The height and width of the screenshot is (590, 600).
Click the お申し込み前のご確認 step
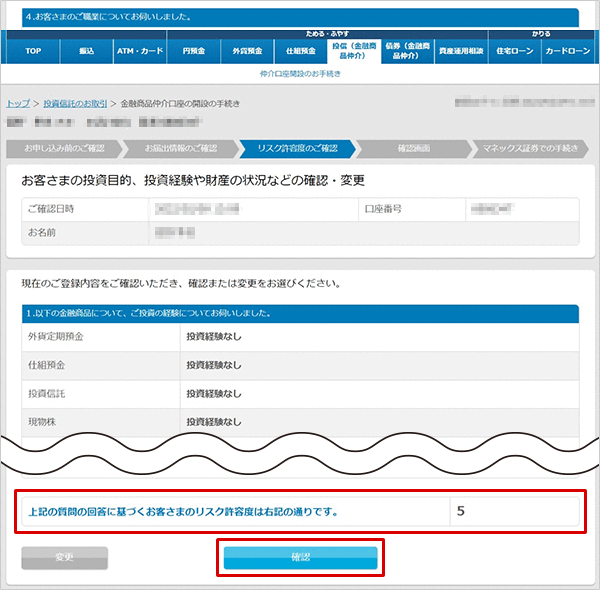62,149
